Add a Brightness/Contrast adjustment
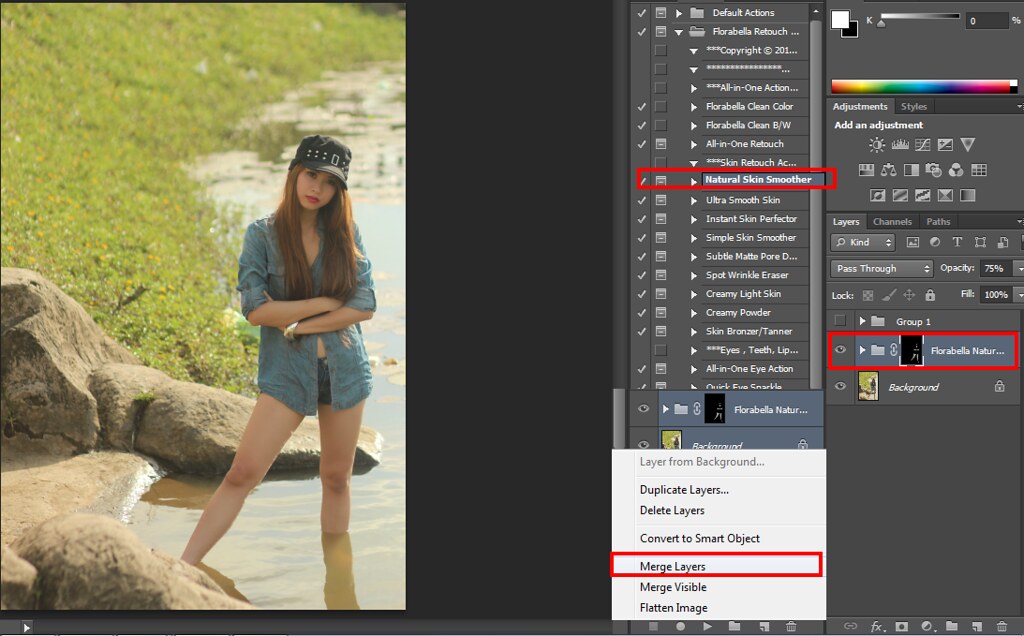1024x636 pixels. (x=877, y=145)
